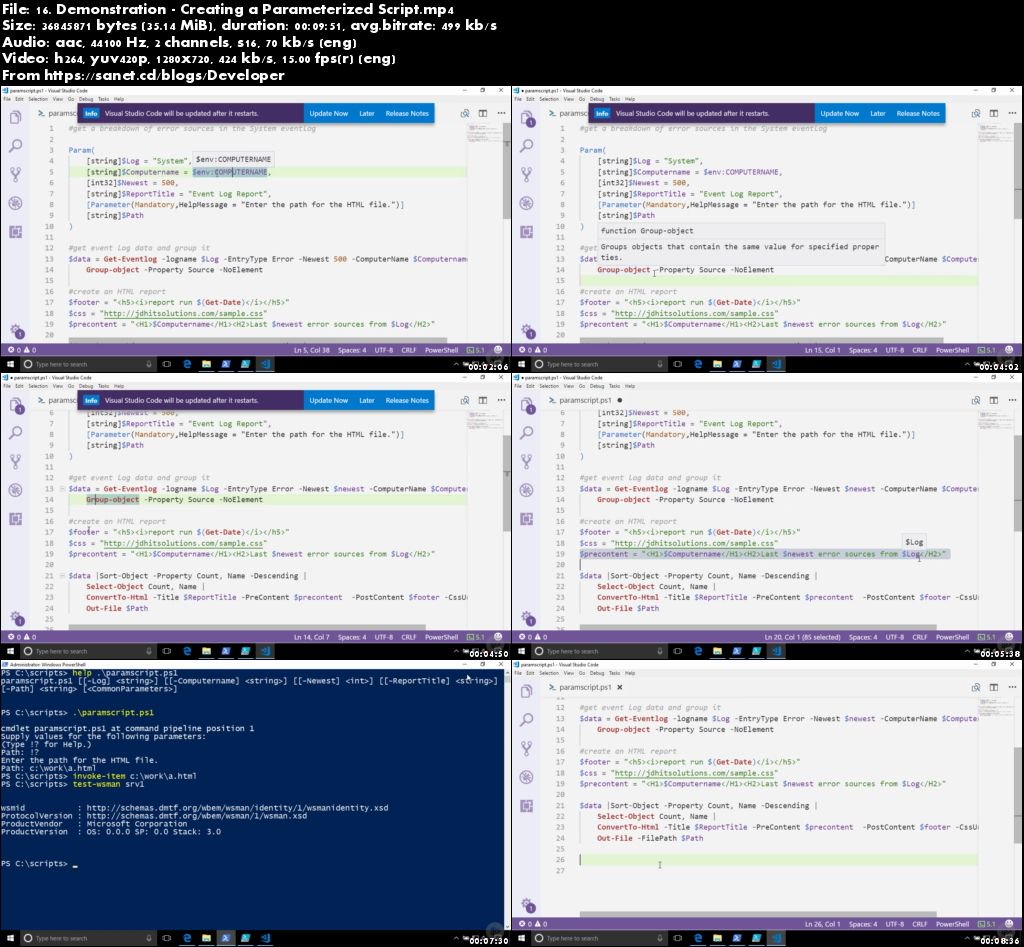Click Update Now in 00:04:02 frame
This screenshot has width=1024, height=947.
point(839,114)
